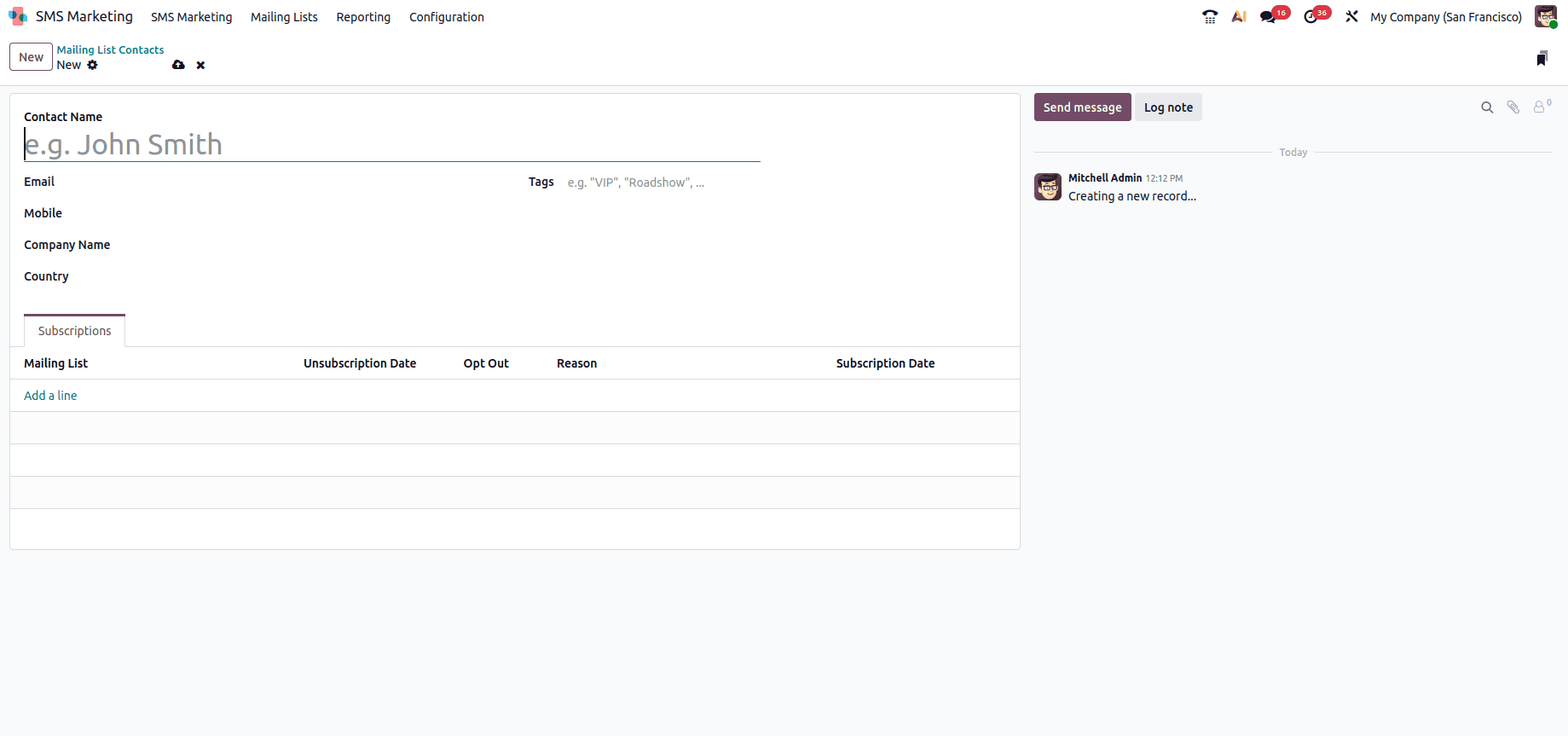Select the Subscriptions tab
The width and height of the screenshot is (1568, 736).
click(75, 331)
